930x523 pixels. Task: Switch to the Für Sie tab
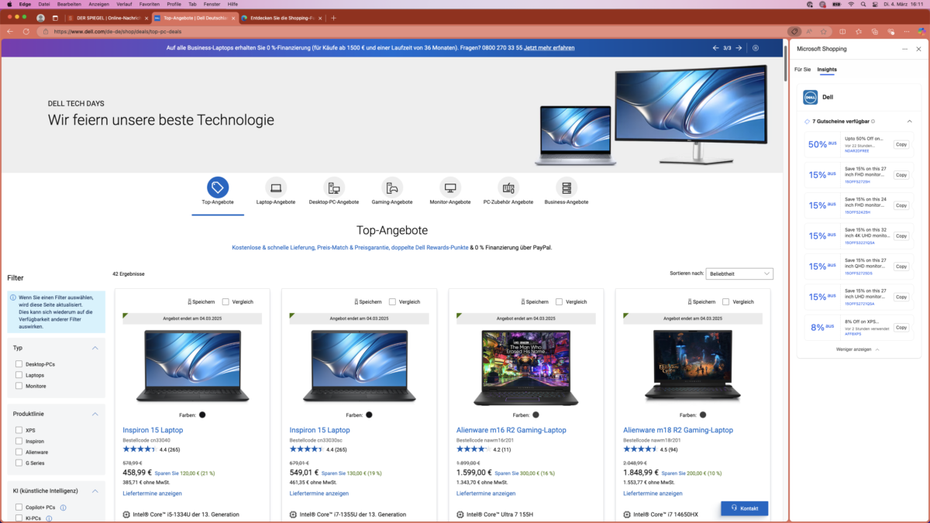pos(802,69)
